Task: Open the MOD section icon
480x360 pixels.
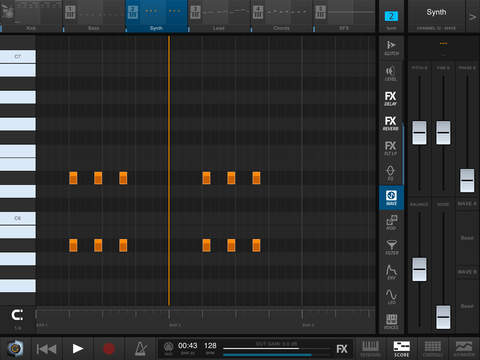Action: 391,222
